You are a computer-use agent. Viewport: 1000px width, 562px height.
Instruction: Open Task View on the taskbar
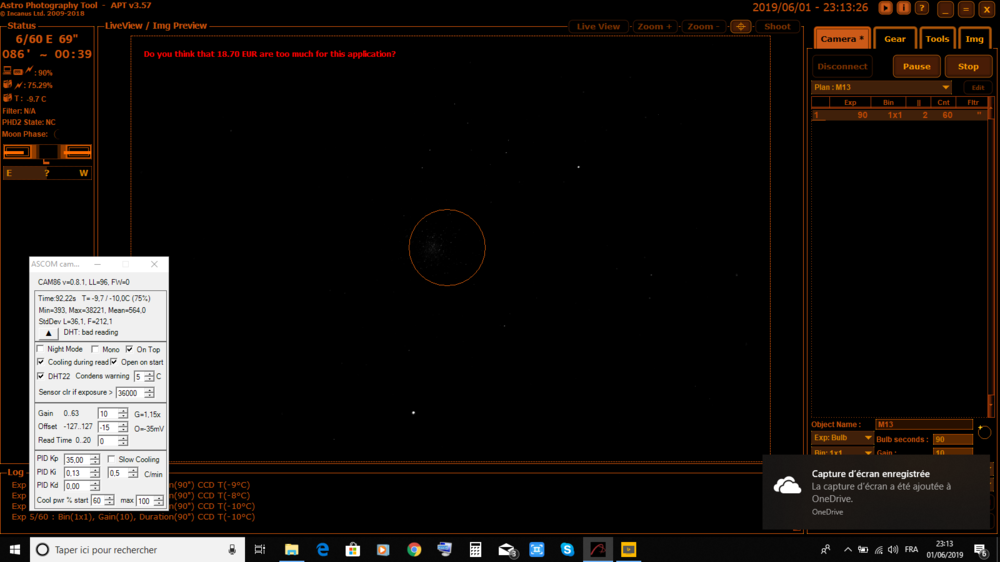tap(260, 549)
